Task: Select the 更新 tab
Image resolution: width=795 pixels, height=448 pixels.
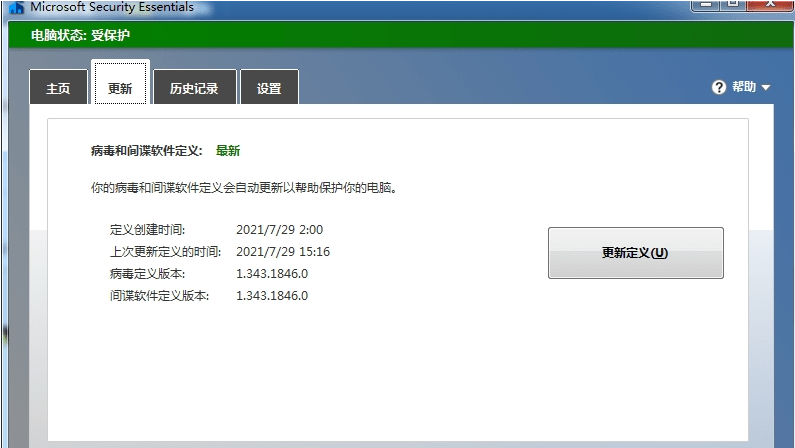Action: tap(120, 83)
